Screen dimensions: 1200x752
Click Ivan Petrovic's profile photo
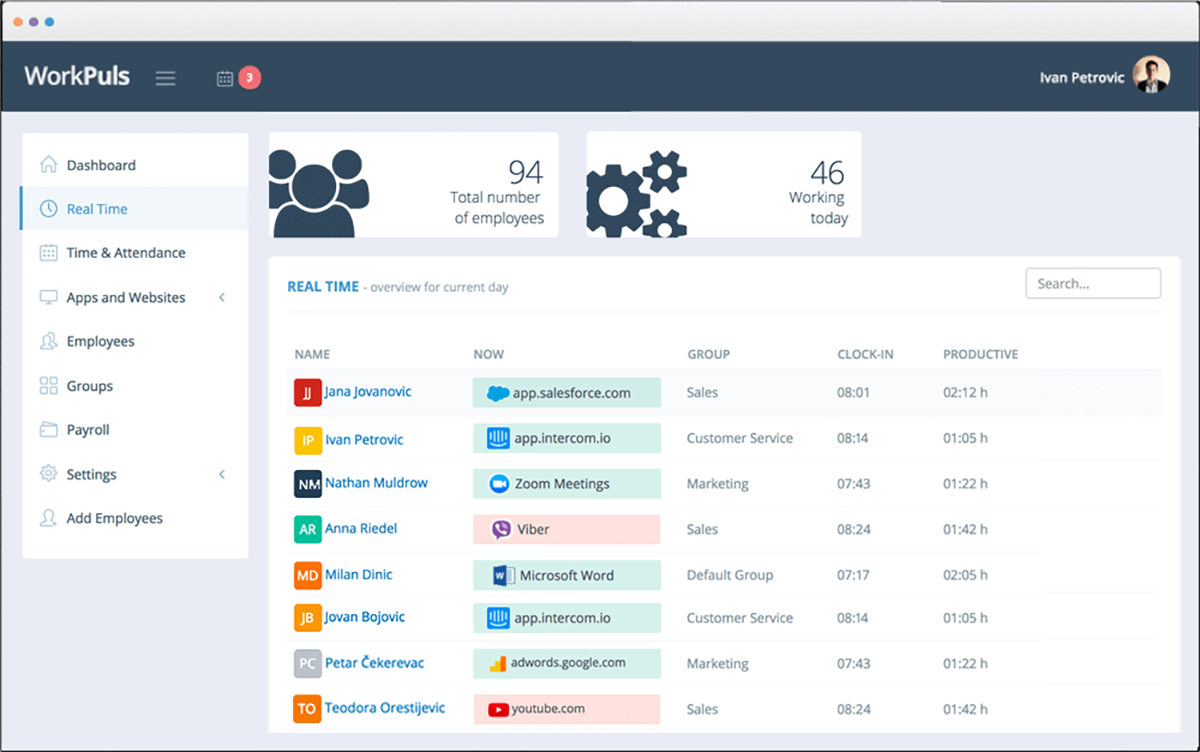(1152, 75)
